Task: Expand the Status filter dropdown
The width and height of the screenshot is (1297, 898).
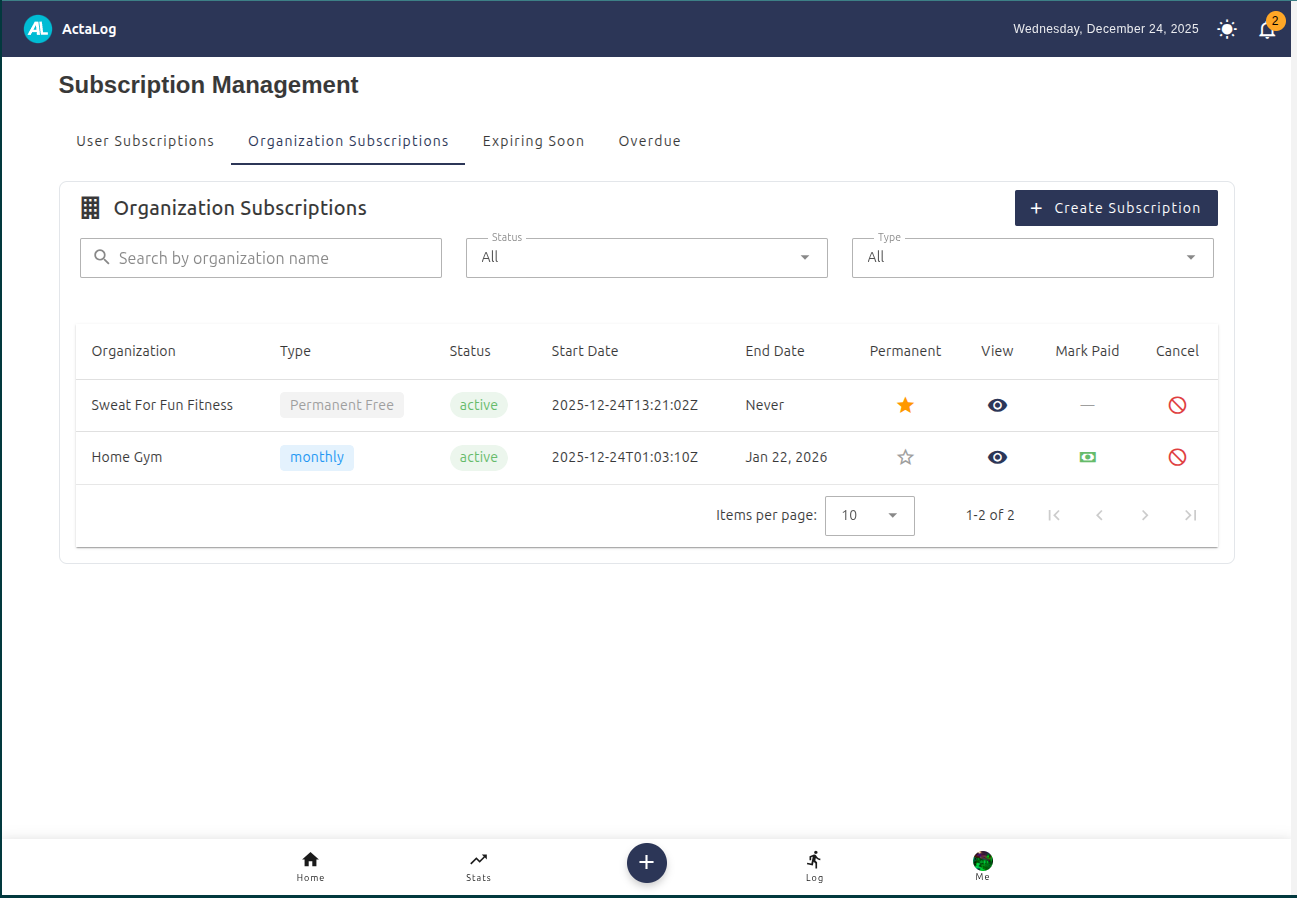Action: point(646,258)
